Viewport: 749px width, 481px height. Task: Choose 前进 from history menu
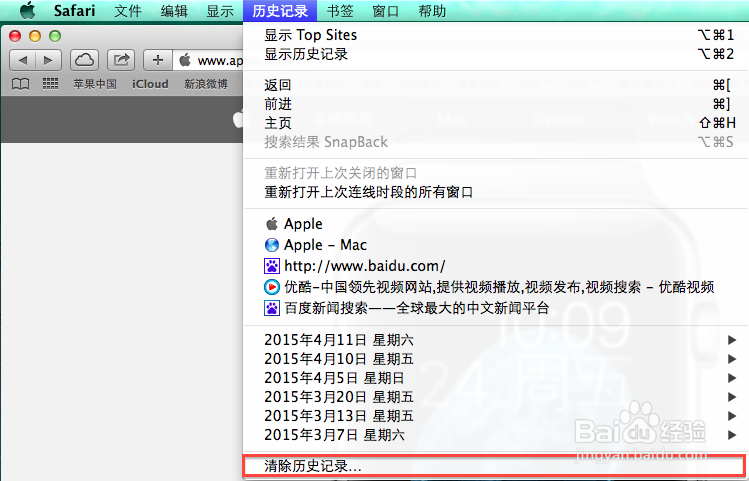pos(496,104)
